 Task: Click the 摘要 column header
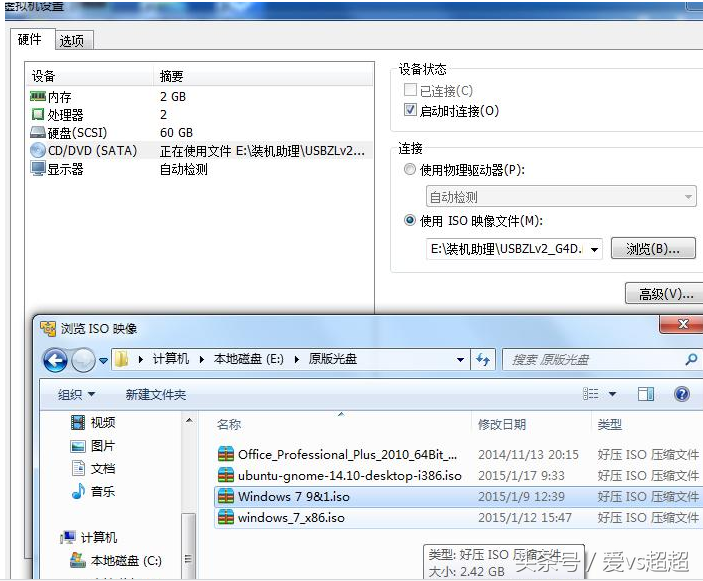[171, 76]
